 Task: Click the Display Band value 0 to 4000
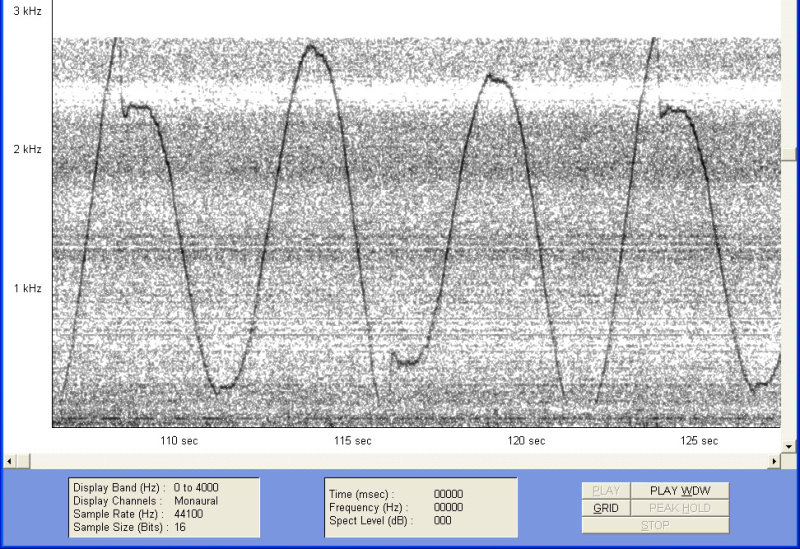point(196,487)
